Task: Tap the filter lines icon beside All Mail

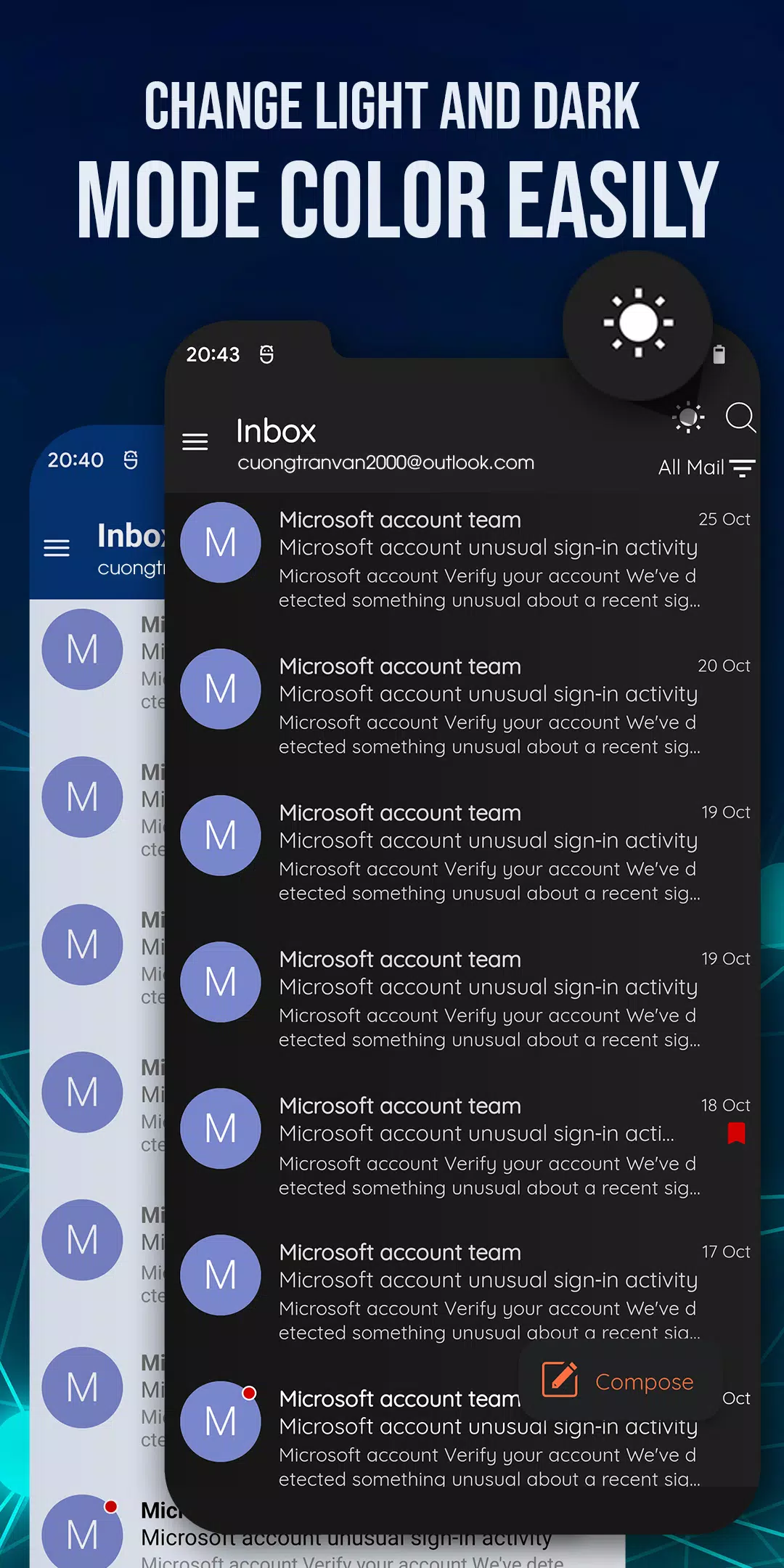Action: coord(742,468)
